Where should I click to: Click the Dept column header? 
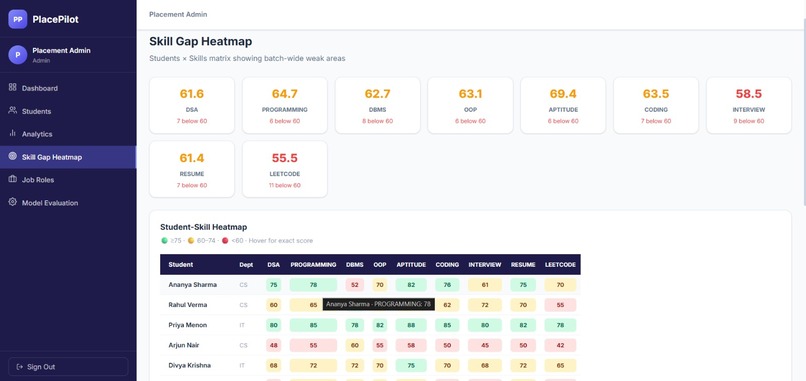pyautogui.click(x=246, y=265)
